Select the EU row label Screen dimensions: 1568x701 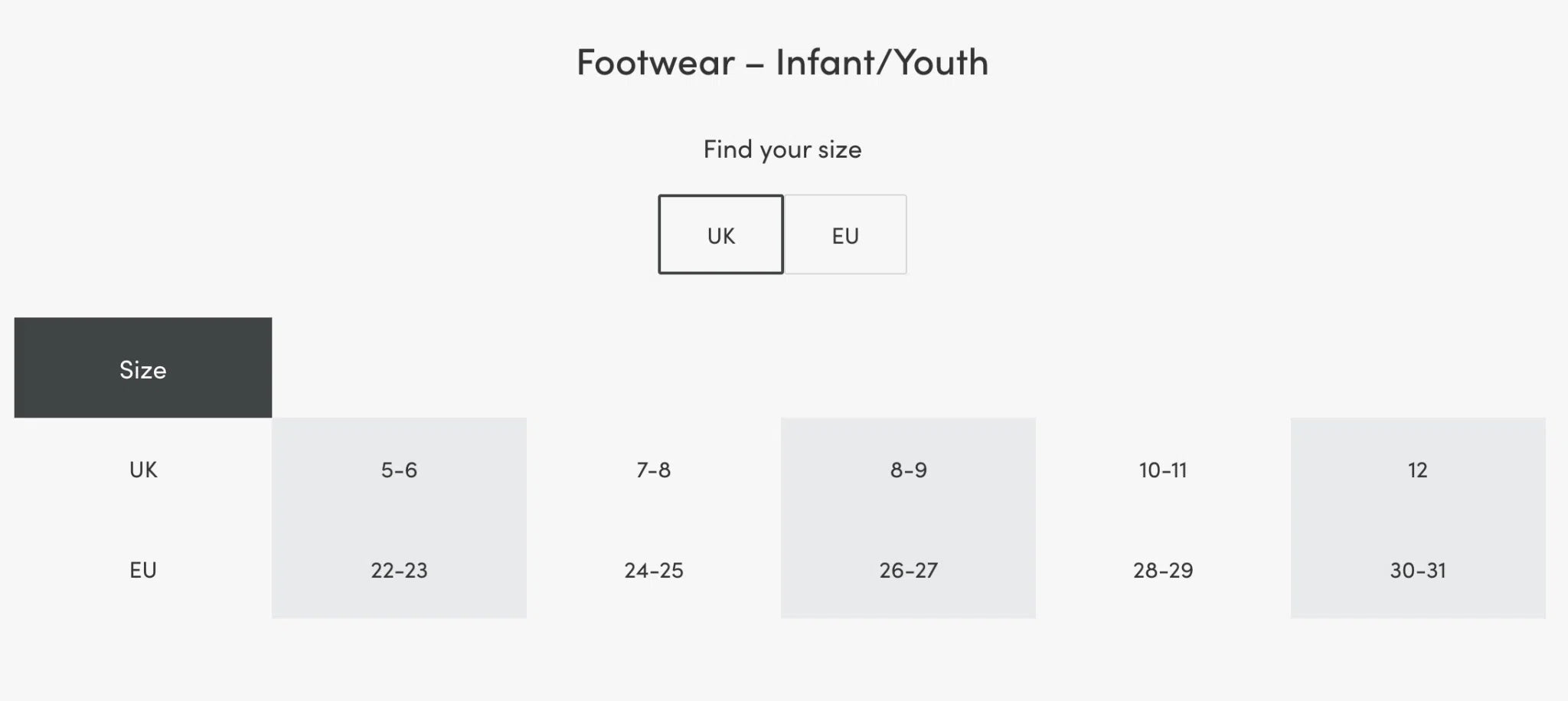(x=142, y=569)
